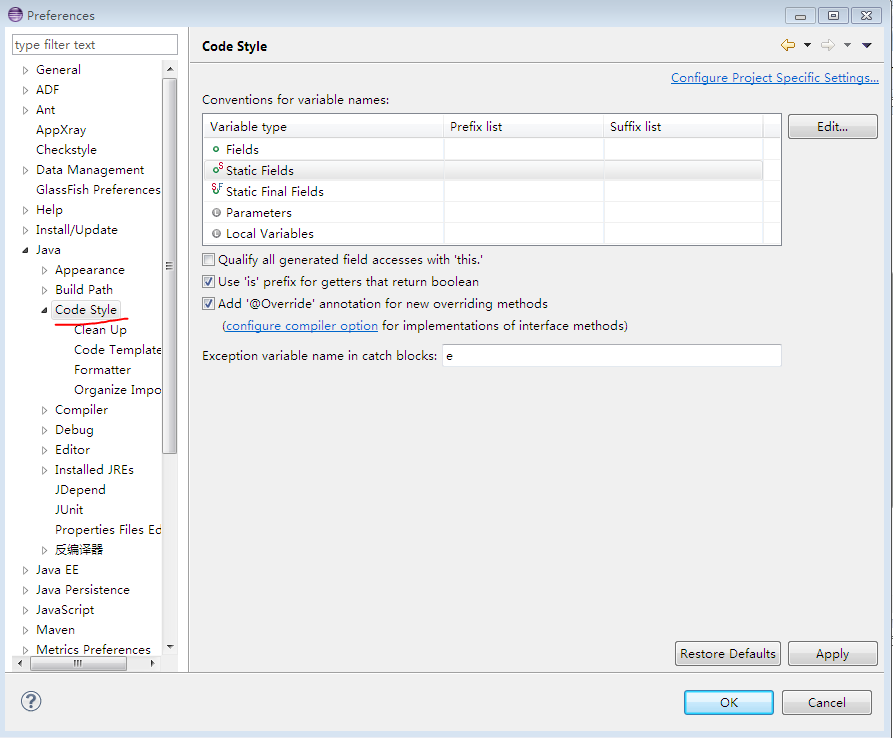Open the Code Templates preferences page
The image size is (893, 738).
117,350
